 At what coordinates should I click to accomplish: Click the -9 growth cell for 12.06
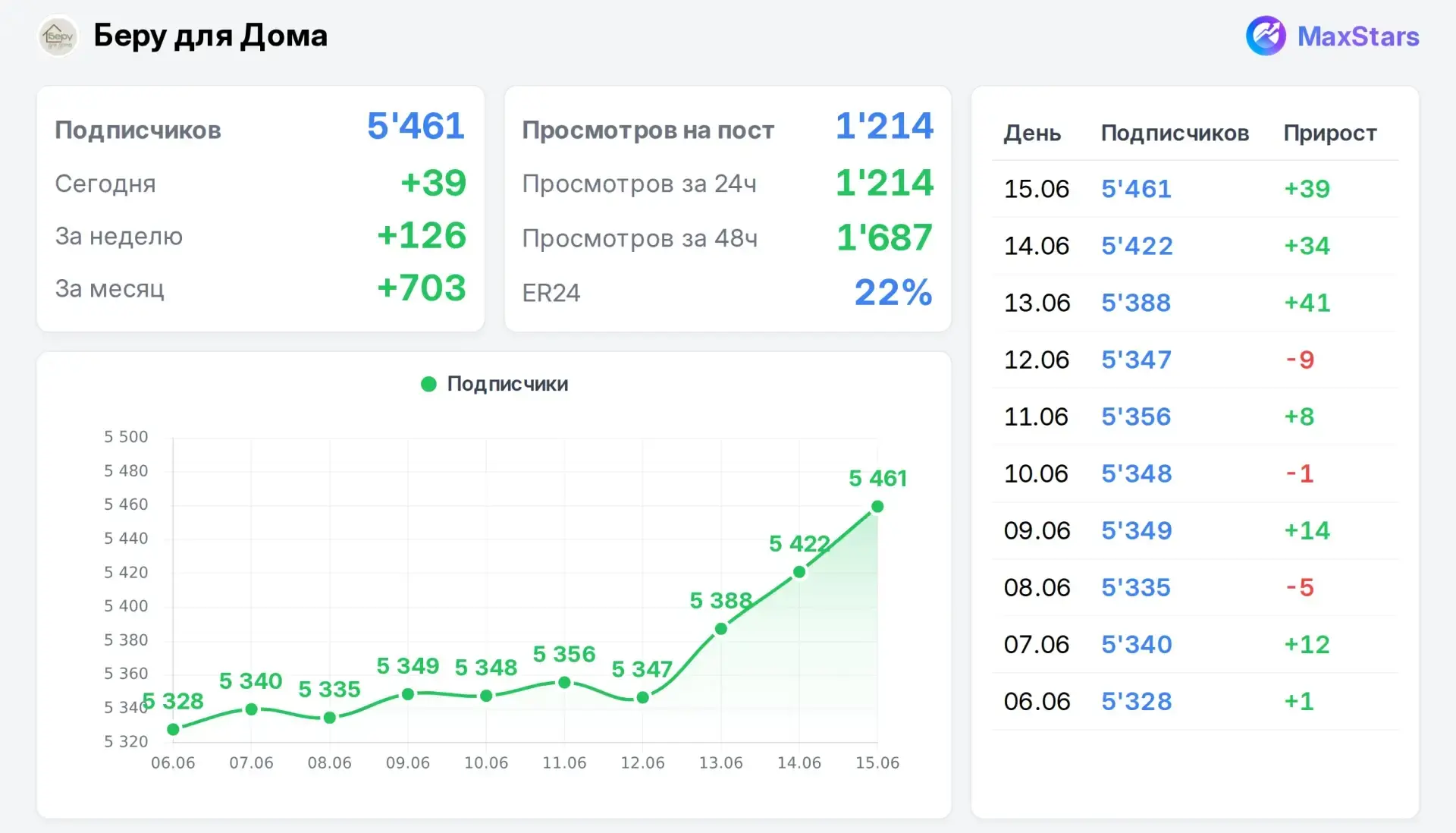pyautogui.click(x=1300, y=360)
